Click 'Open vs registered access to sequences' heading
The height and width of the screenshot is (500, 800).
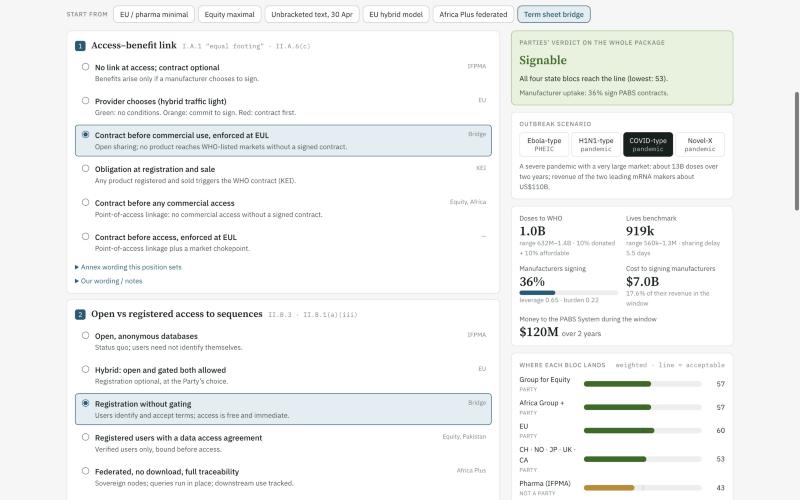177,314
